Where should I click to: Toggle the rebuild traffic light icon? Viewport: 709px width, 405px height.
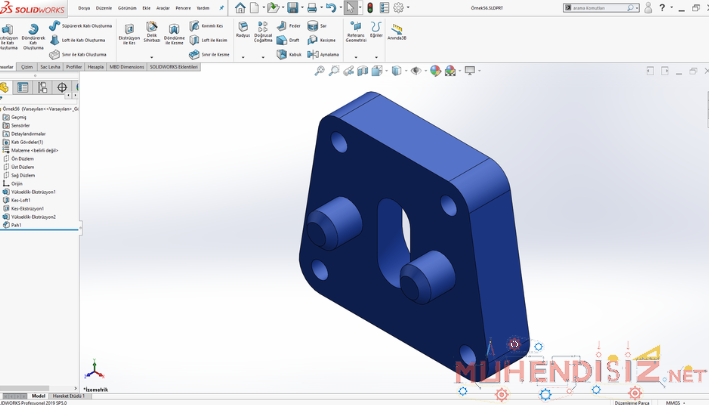[x=369, y=8]
